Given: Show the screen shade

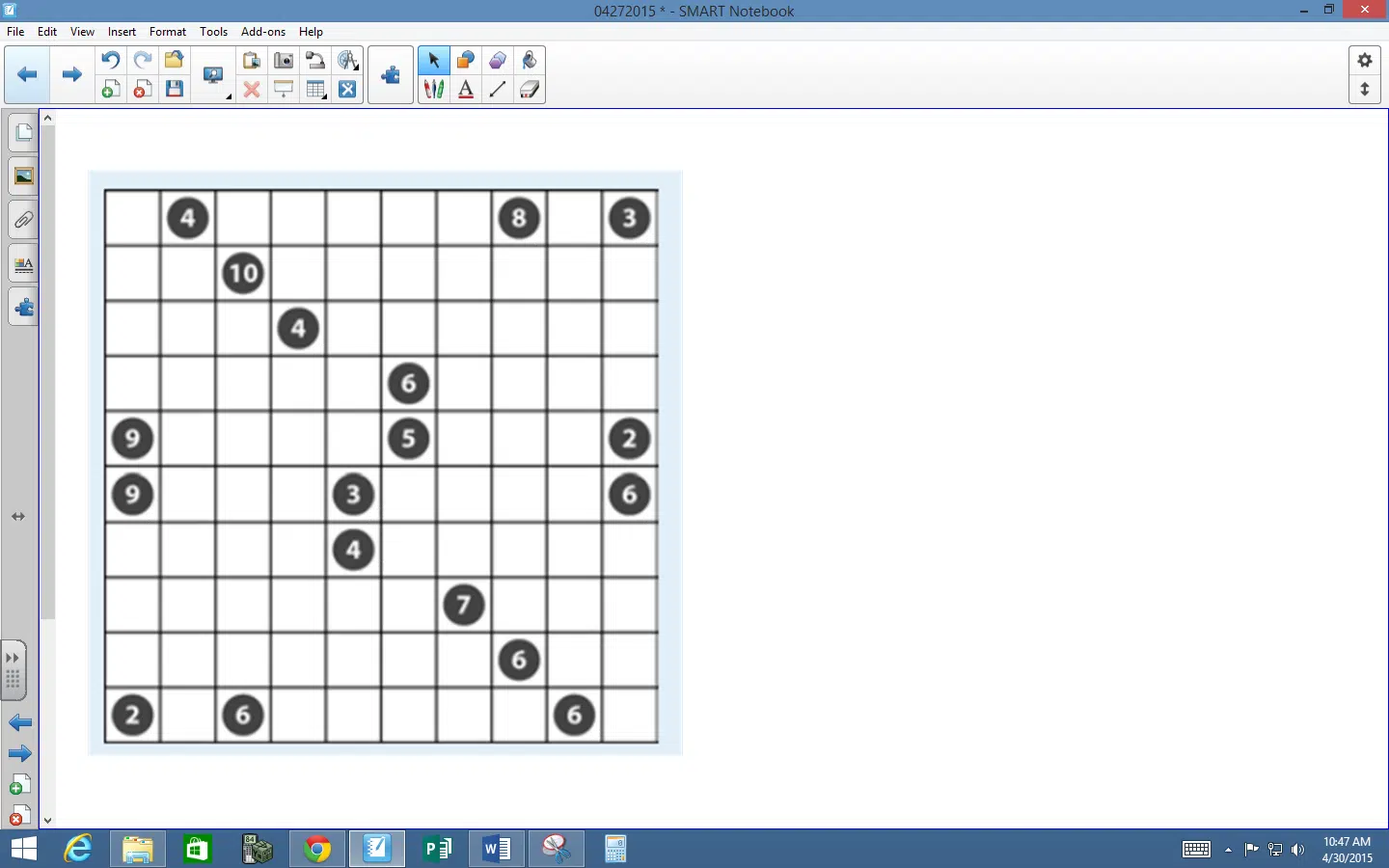Looking at the screenshot, I should coord(284,90).
